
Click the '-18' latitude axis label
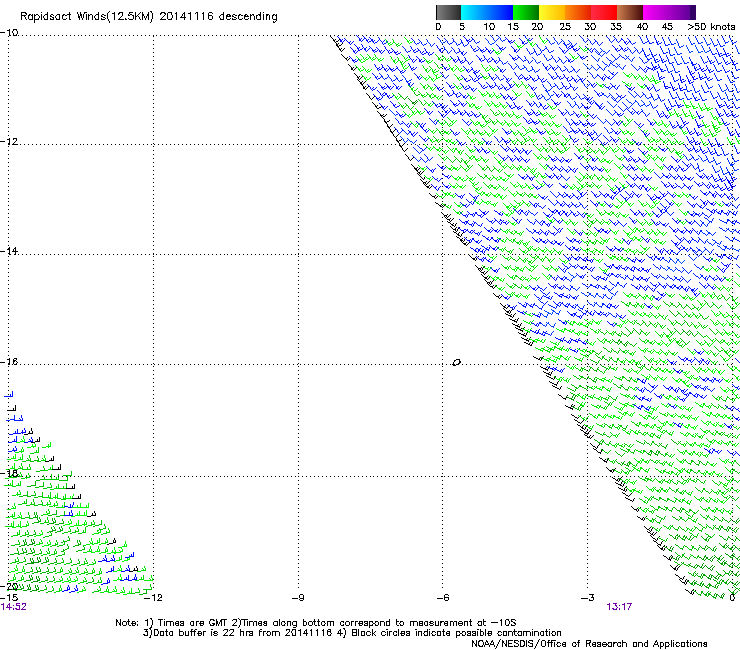[9, 473]
